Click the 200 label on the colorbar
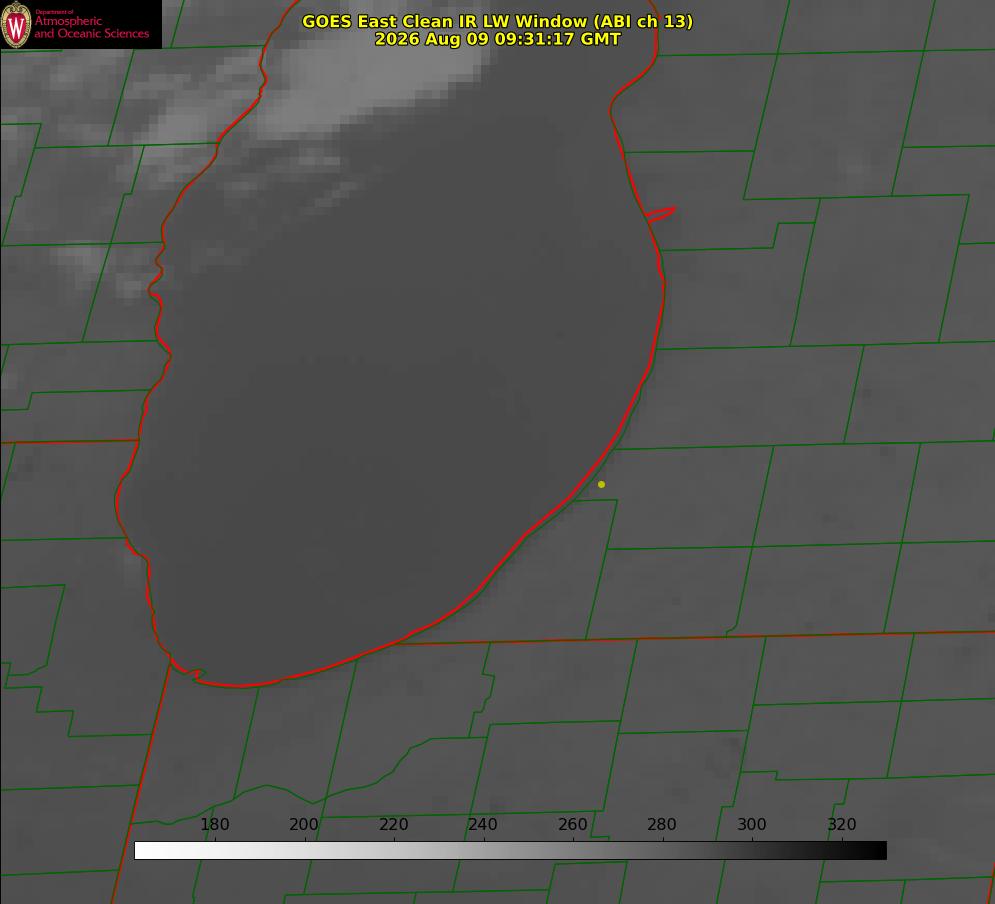The image size is (995, 904). (304, 824)
